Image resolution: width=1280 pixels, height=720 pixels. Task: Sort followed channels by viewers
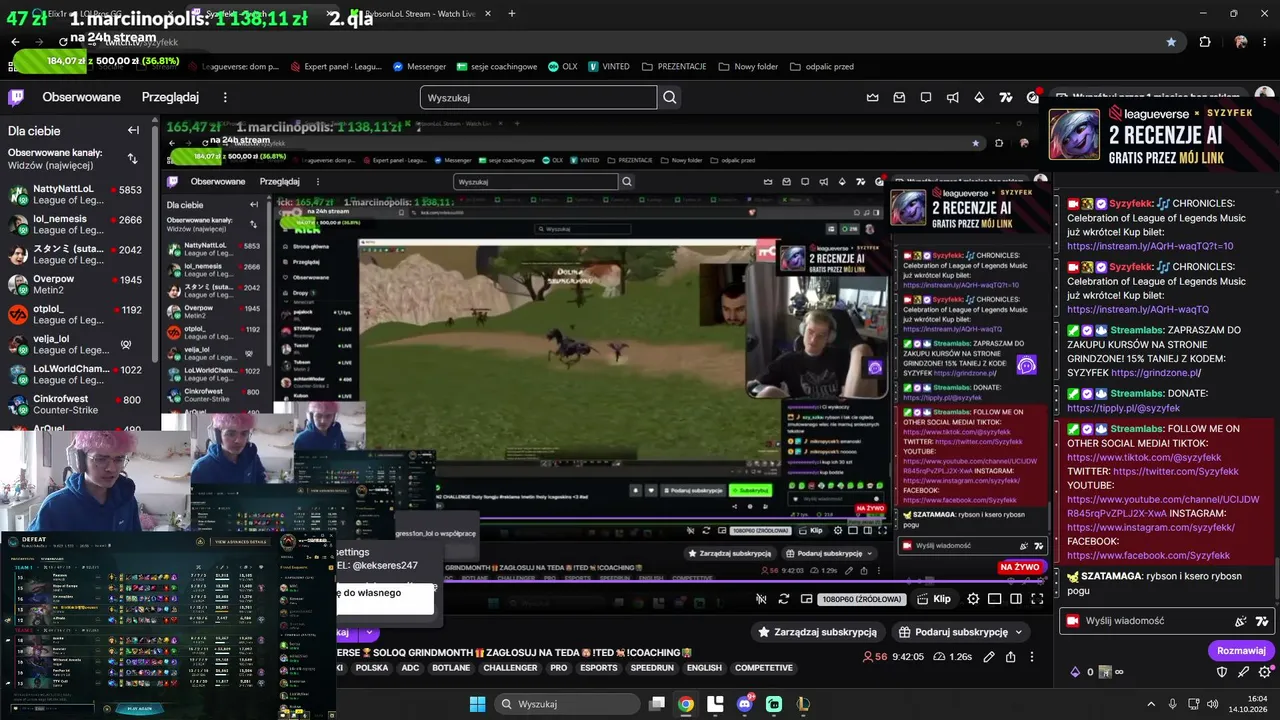(x=133, y=158)
